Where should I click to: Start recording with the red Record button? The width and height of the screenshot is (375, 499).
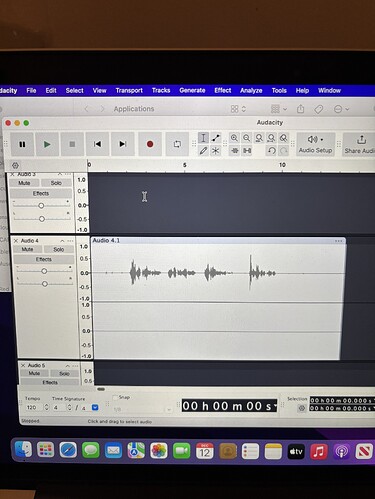[150, 144]
